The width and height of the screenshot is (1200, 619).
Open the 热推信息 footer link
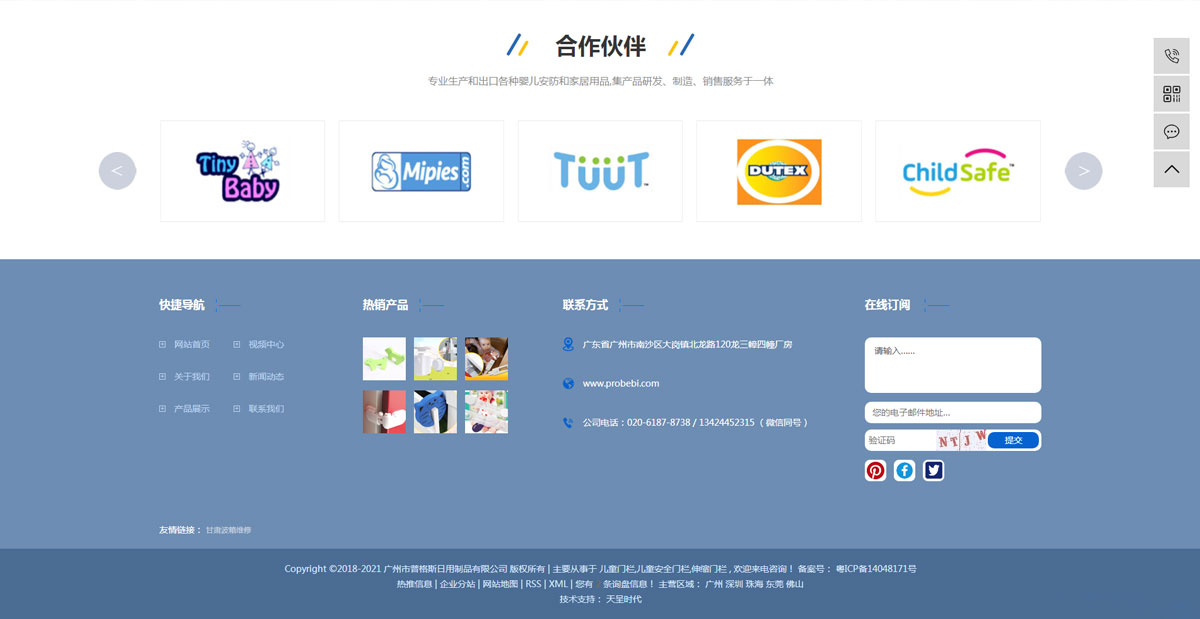click(415, 584)
